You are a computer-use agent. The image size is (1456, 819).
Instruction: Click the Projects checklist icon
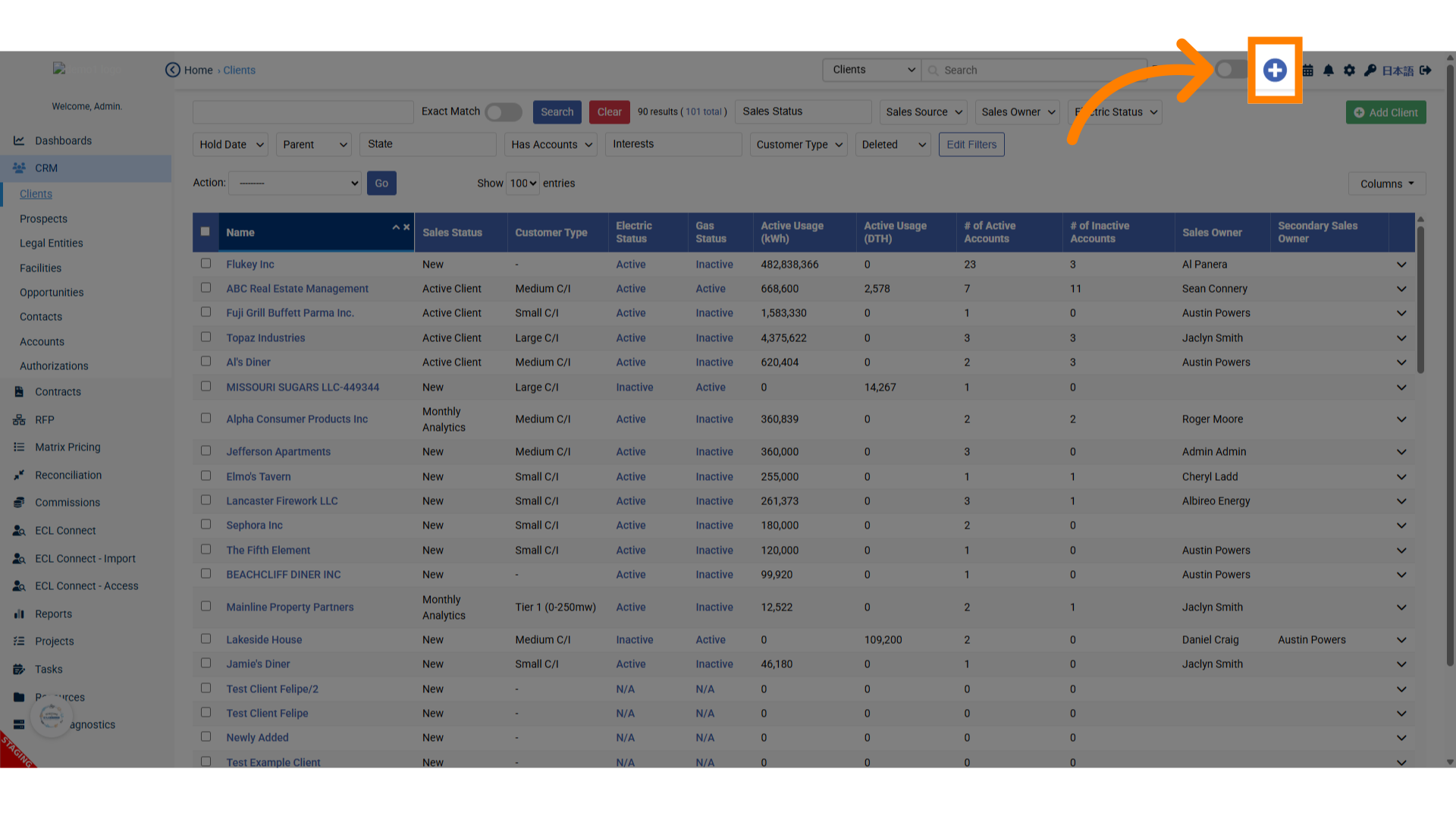click(19, 641)
